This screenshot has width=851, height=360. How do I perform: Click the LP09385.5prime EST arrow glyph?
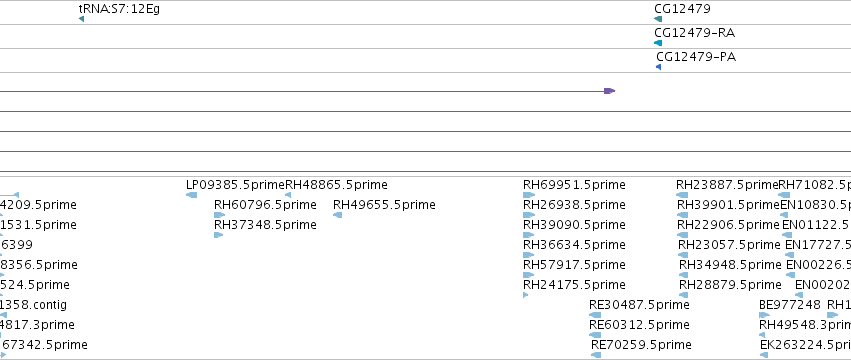pos(192,195)
